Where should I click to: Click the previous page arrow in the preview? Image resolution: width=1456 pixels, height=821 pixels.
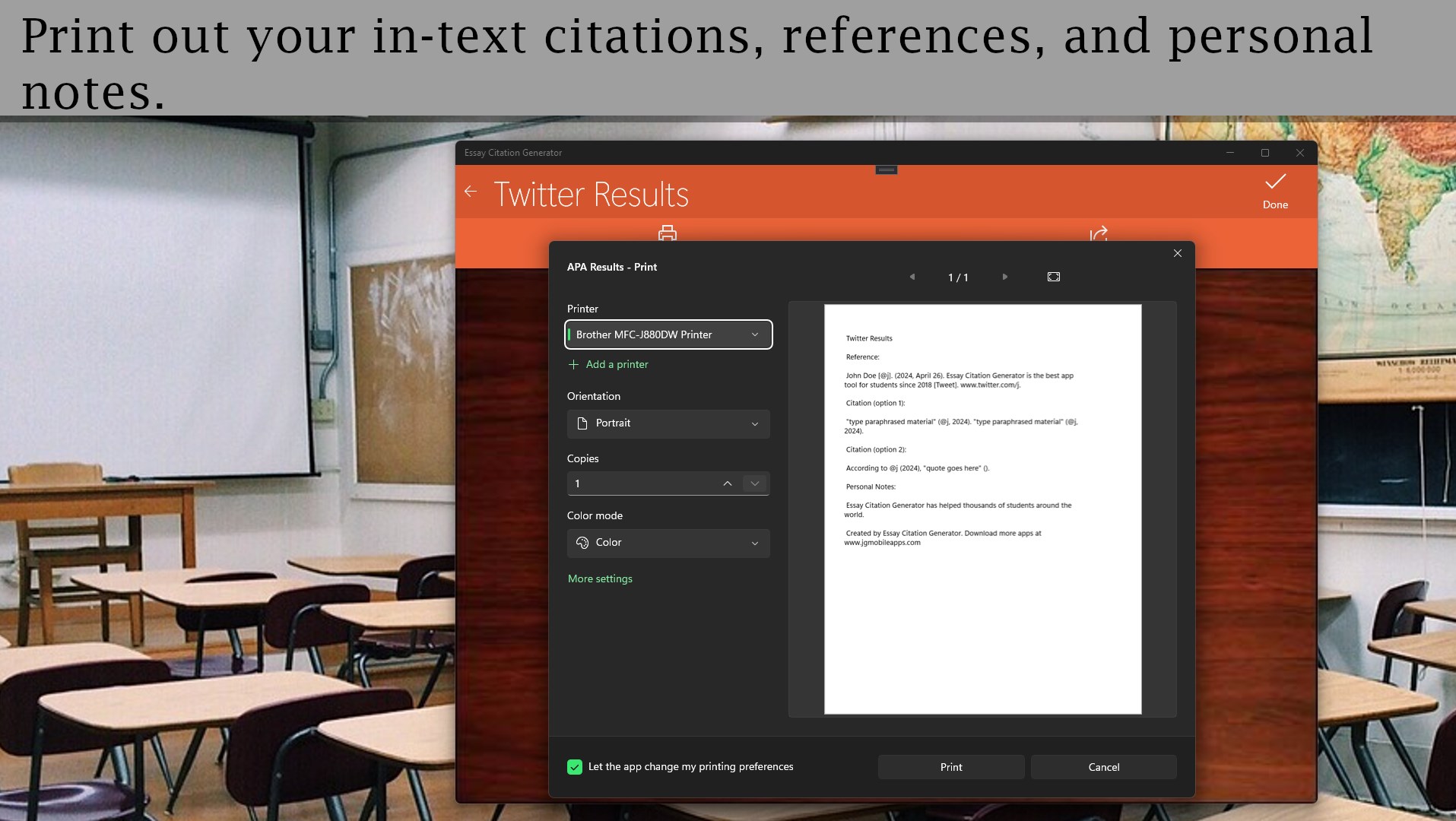[912, 277]
